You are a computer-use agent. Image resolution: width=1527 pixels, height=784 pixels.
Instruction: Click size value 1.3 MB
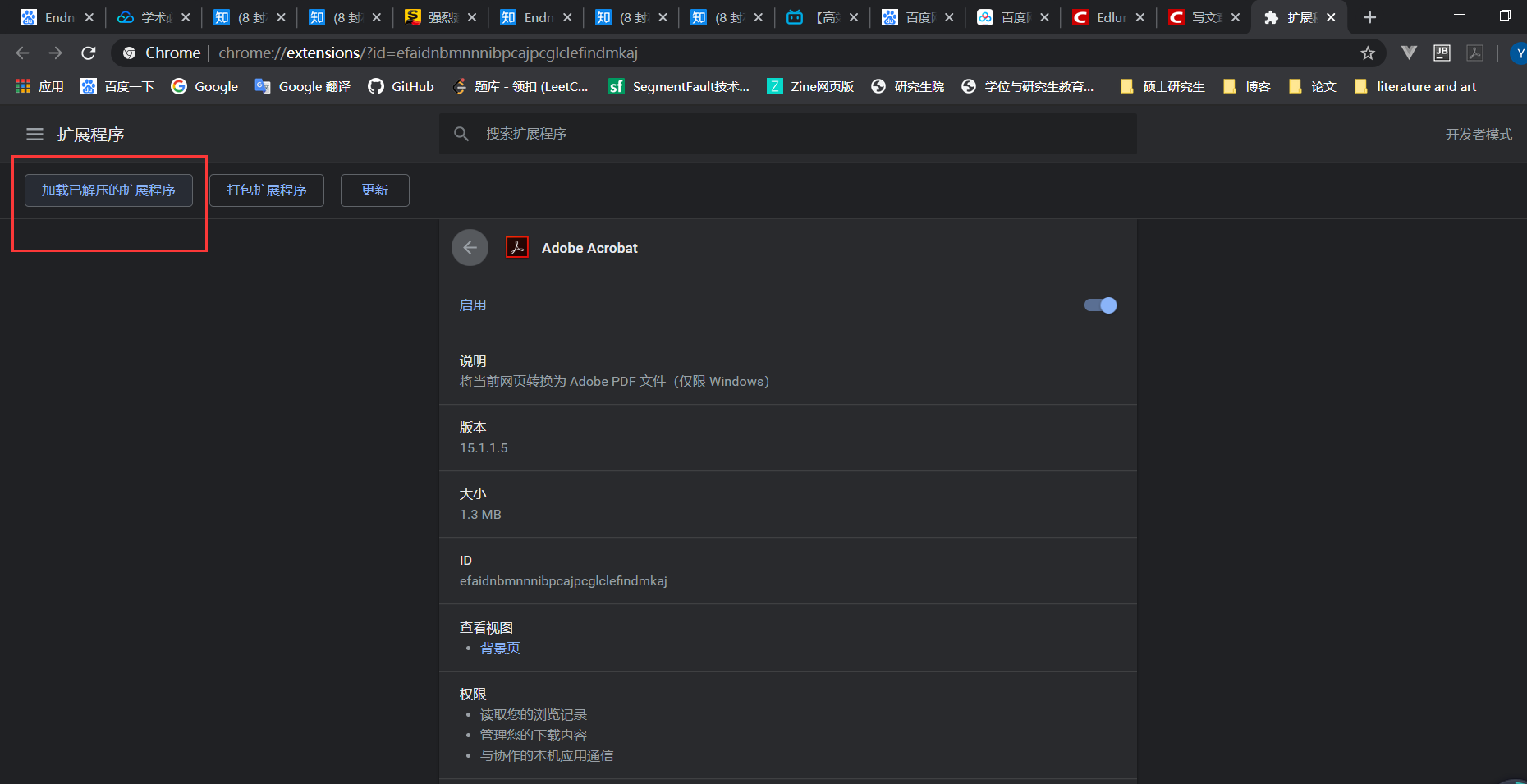pyautogui.click(x=480, y=515)
